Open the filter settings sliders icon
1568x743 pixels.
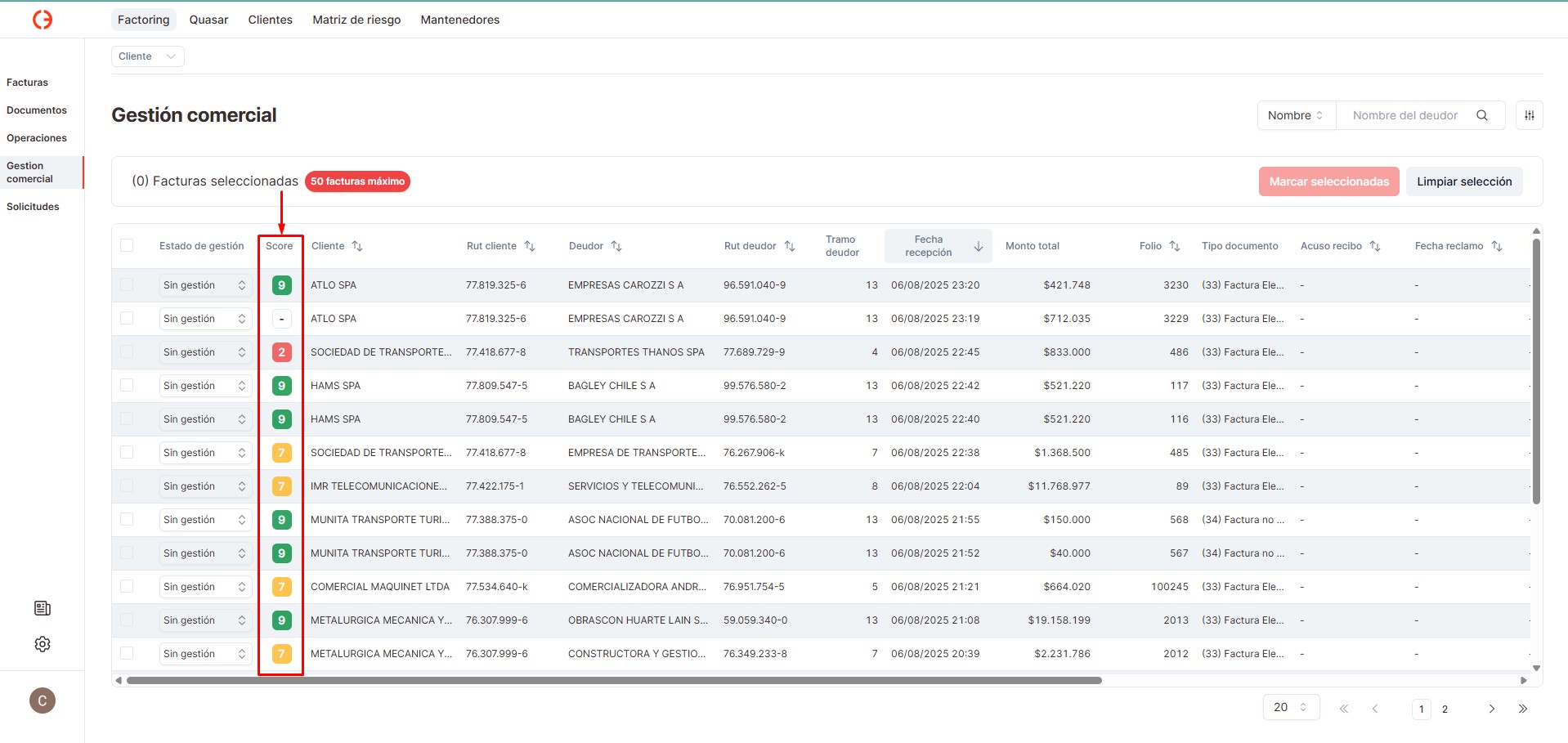click(x=1529, y=115)
